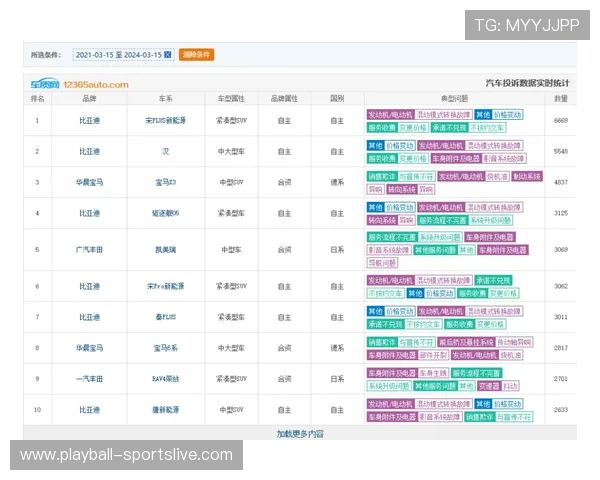This screenshot has height=480, width=600.
Task: Open the 宋Pro新能源 series link
Action: pyautogui.click(x=166, y=286)
